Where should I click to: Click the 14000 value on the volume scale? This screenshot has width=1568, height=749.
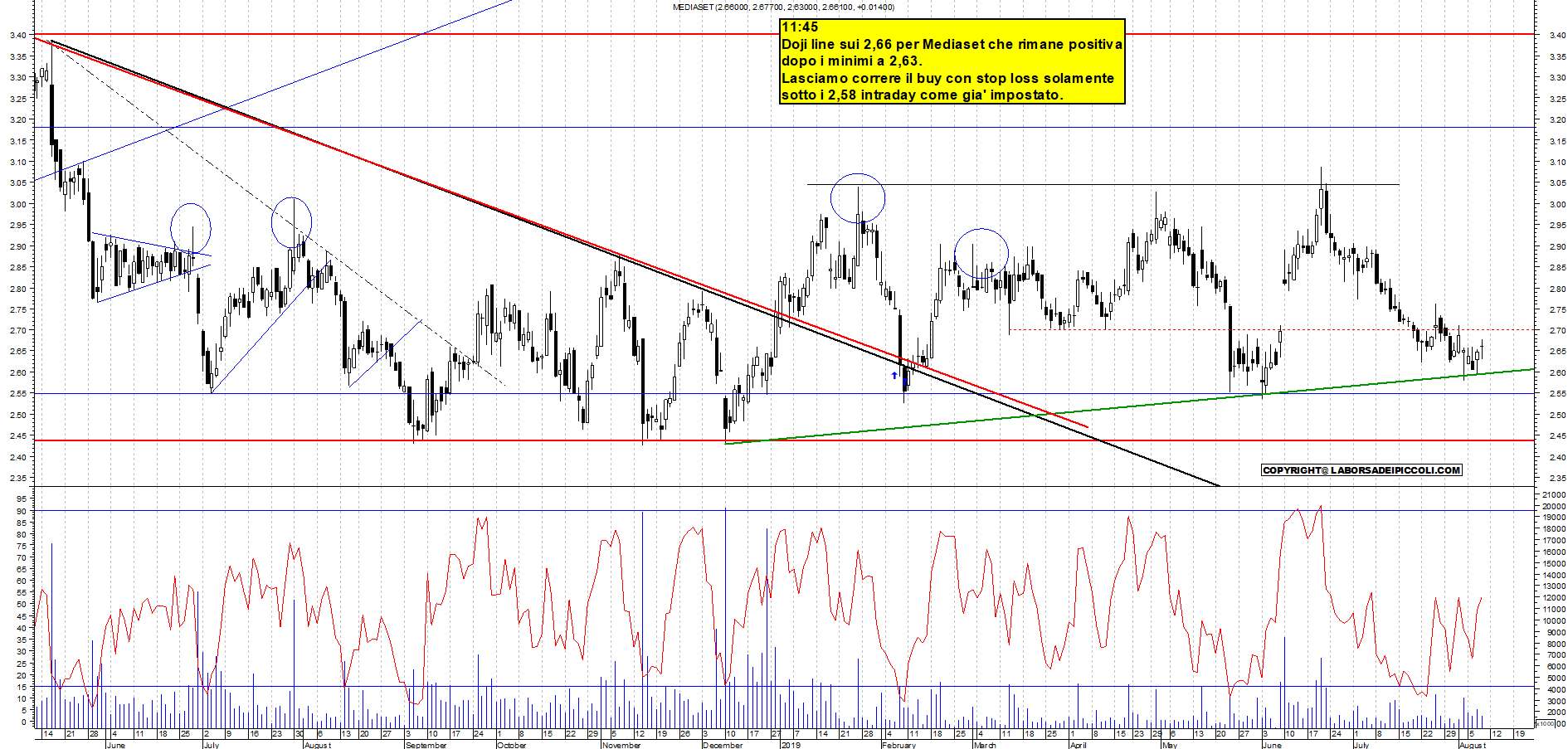click(1553, 576)
